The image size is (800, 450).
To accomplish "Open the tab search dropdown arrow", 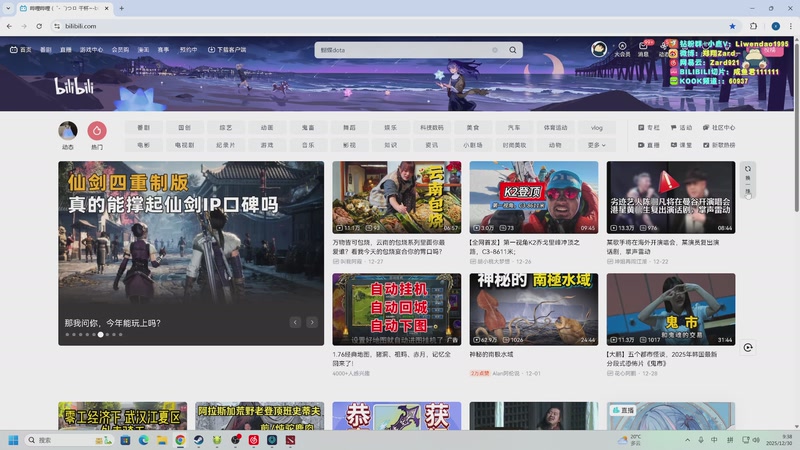I will pyautogui.click(x=8, y=8).
